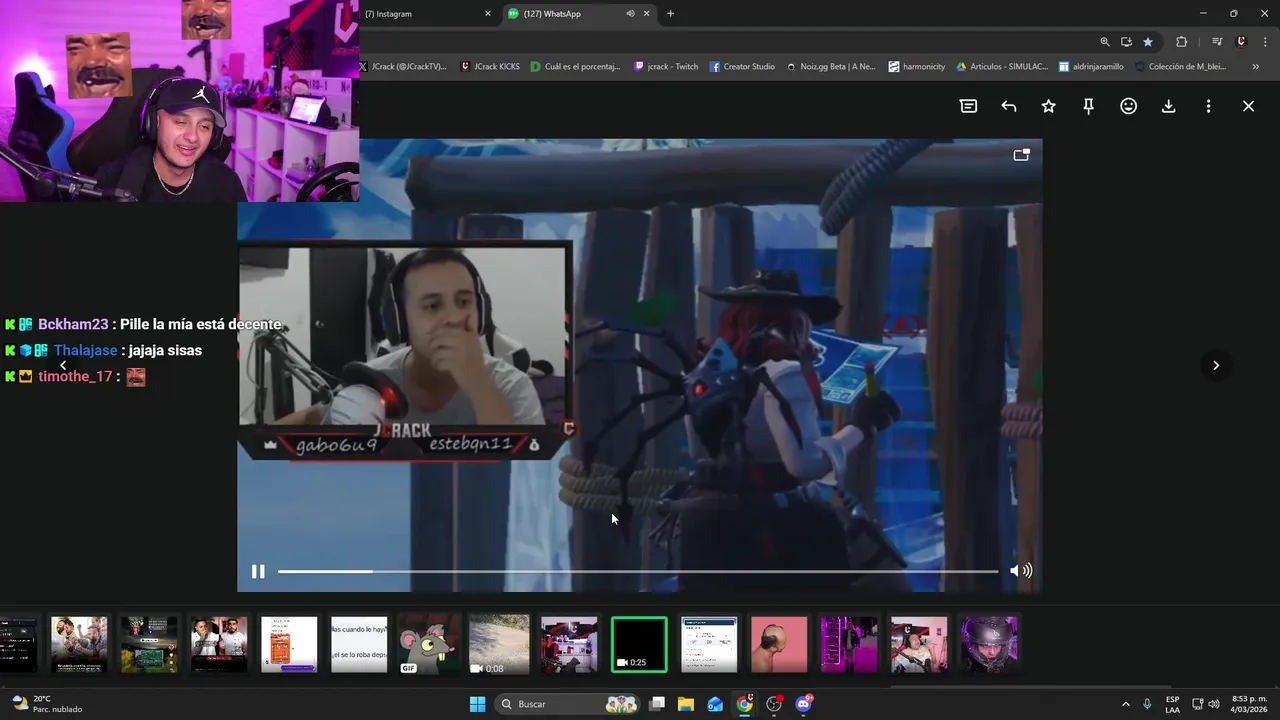Click username Bckham23 in stream chat
Screen dimensions: 1280x720
pyautogui.click(x=73, y=324)
